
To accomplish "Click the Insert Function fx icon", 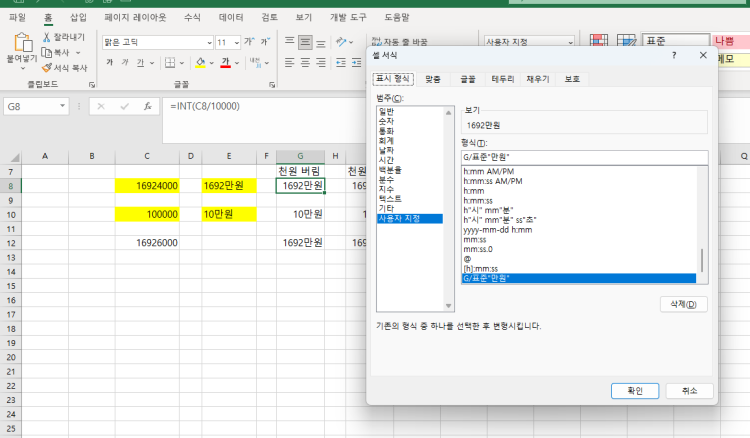I will click(147, 106).
